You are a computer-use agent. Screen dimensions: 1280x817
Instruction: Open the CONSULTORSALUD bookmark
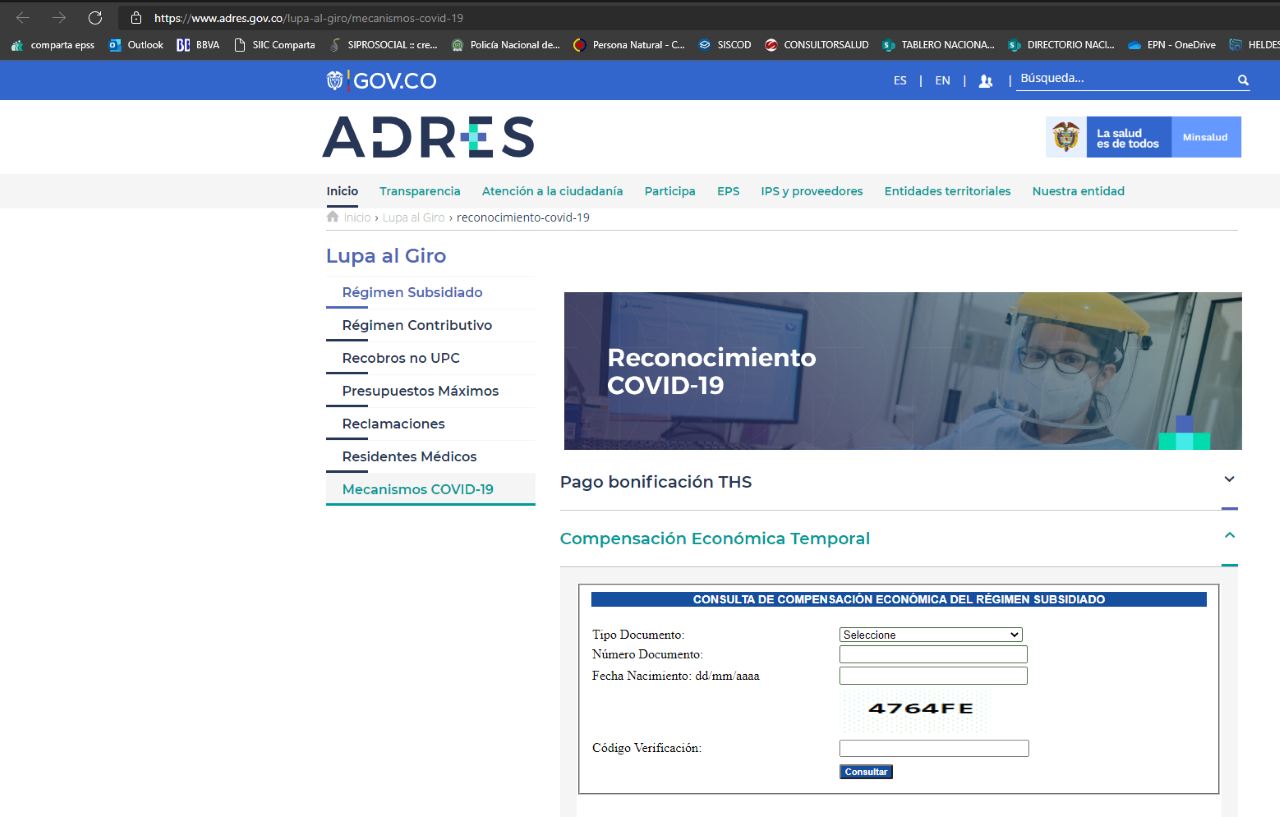tap(817, 45)
